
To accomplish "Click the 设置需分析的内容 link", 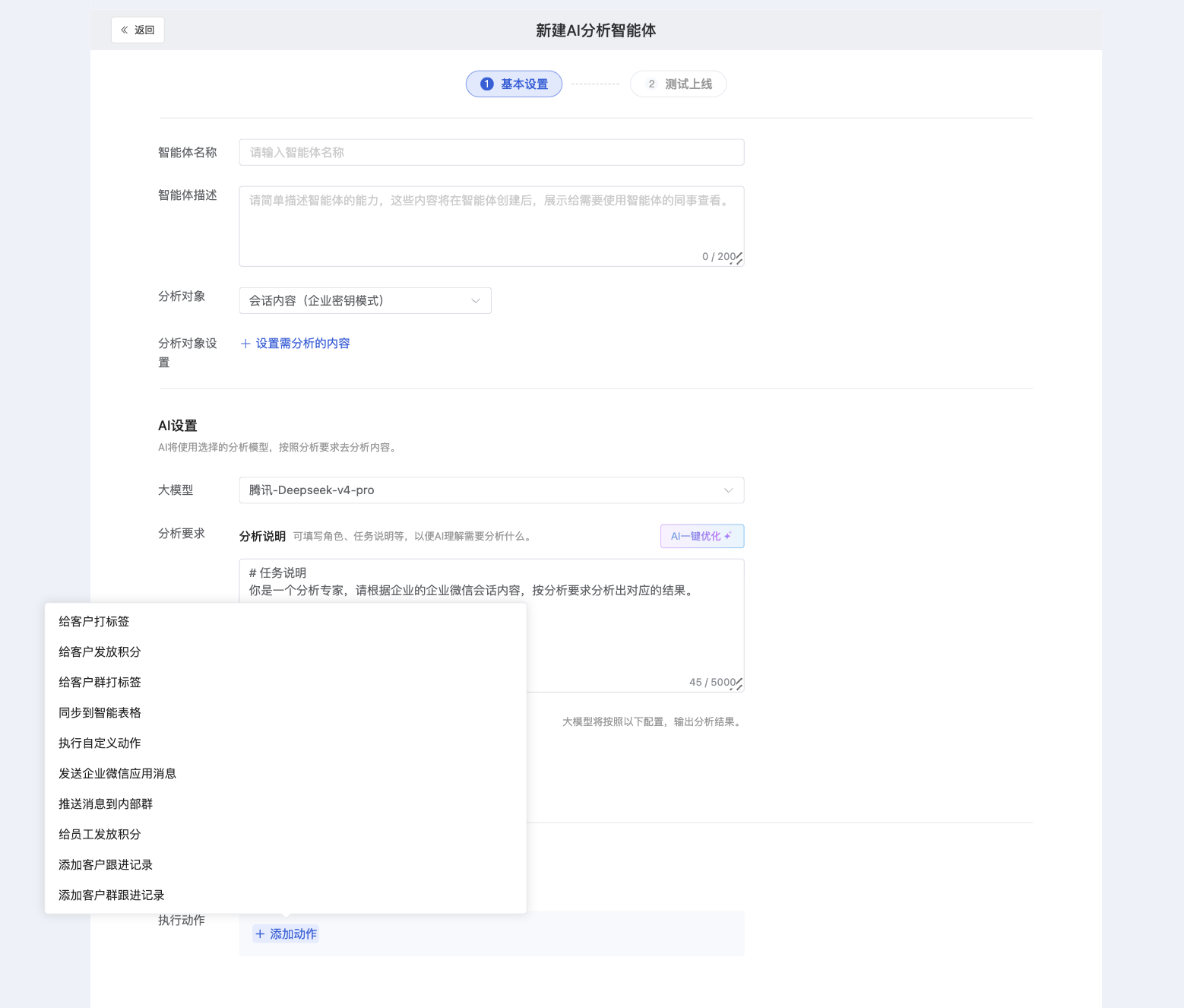I will tap(295, 344).
